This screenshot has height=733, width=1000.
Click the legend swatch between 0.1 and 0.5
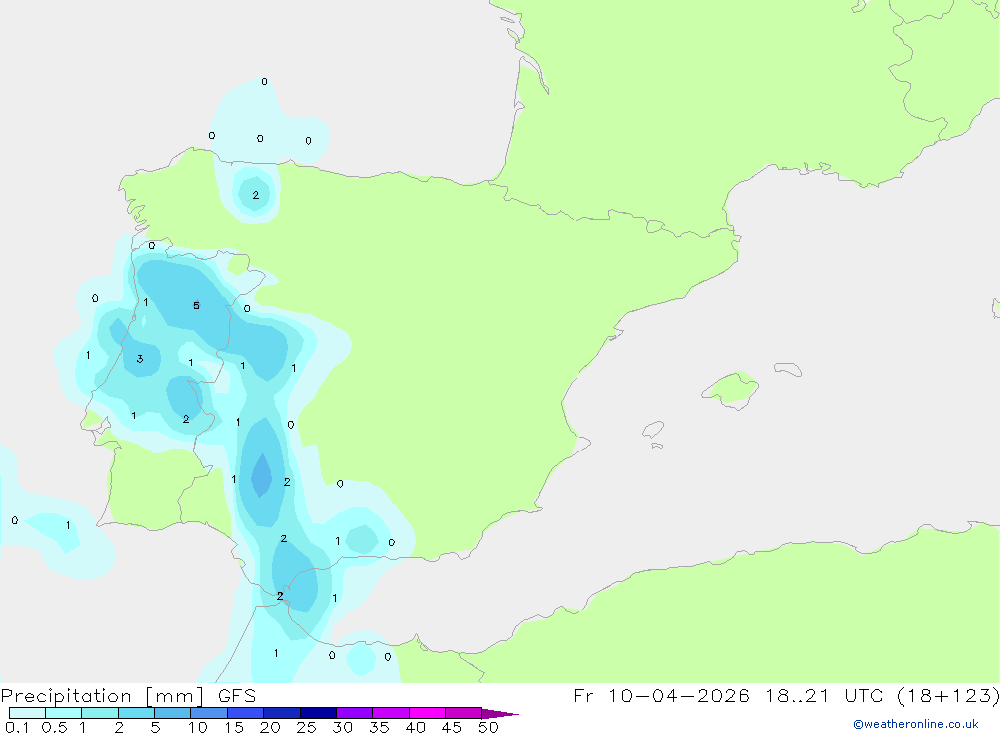point(27,713)
